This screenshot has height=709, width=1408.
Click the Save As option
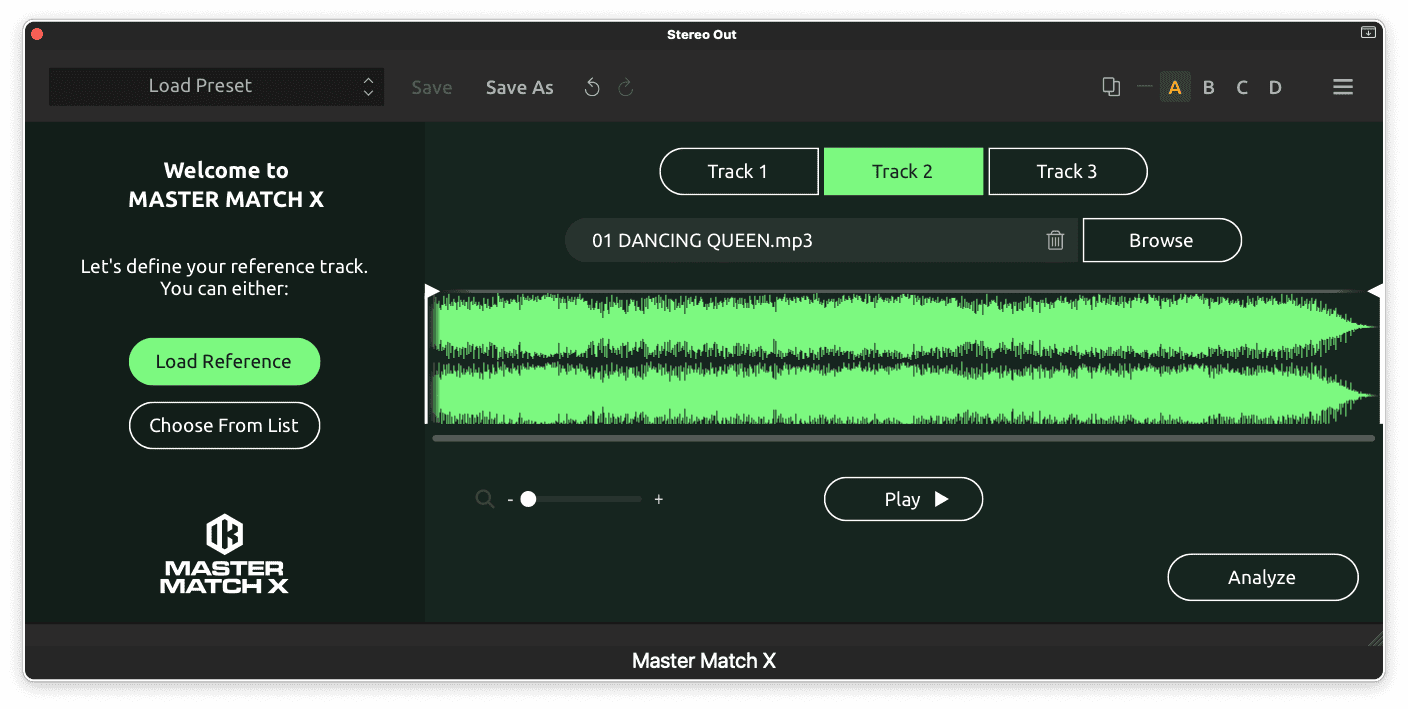click(x=519, y=87)
